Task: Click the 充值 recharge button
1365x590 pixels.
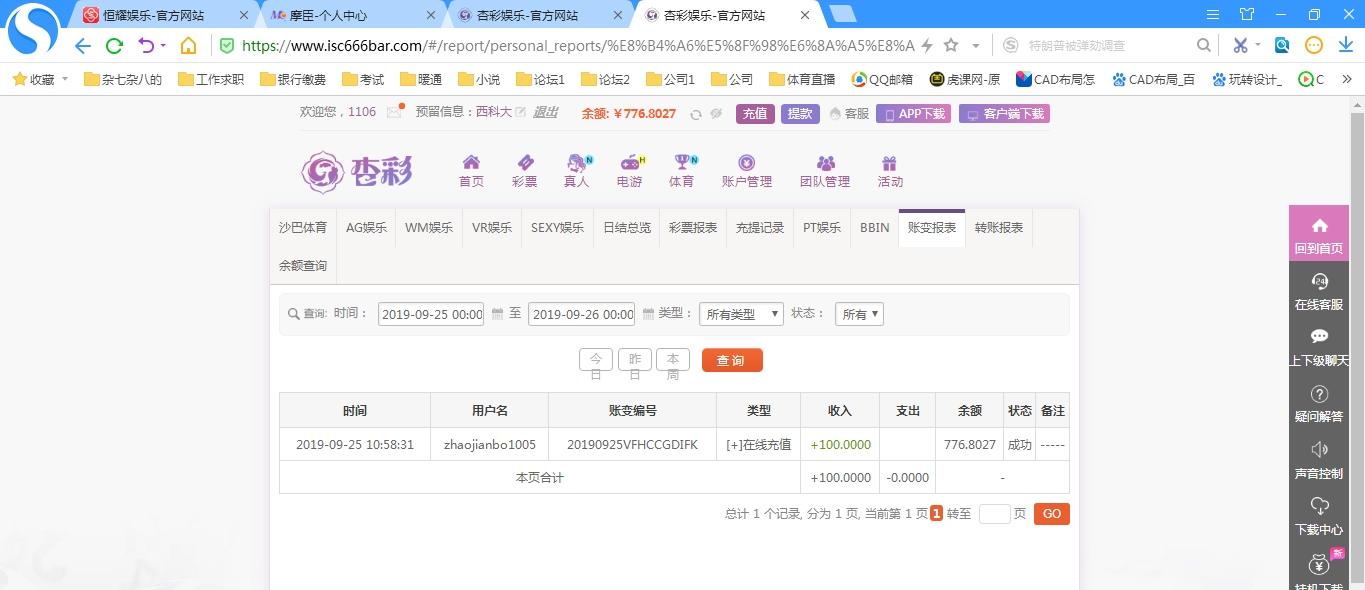Action: 755,114
